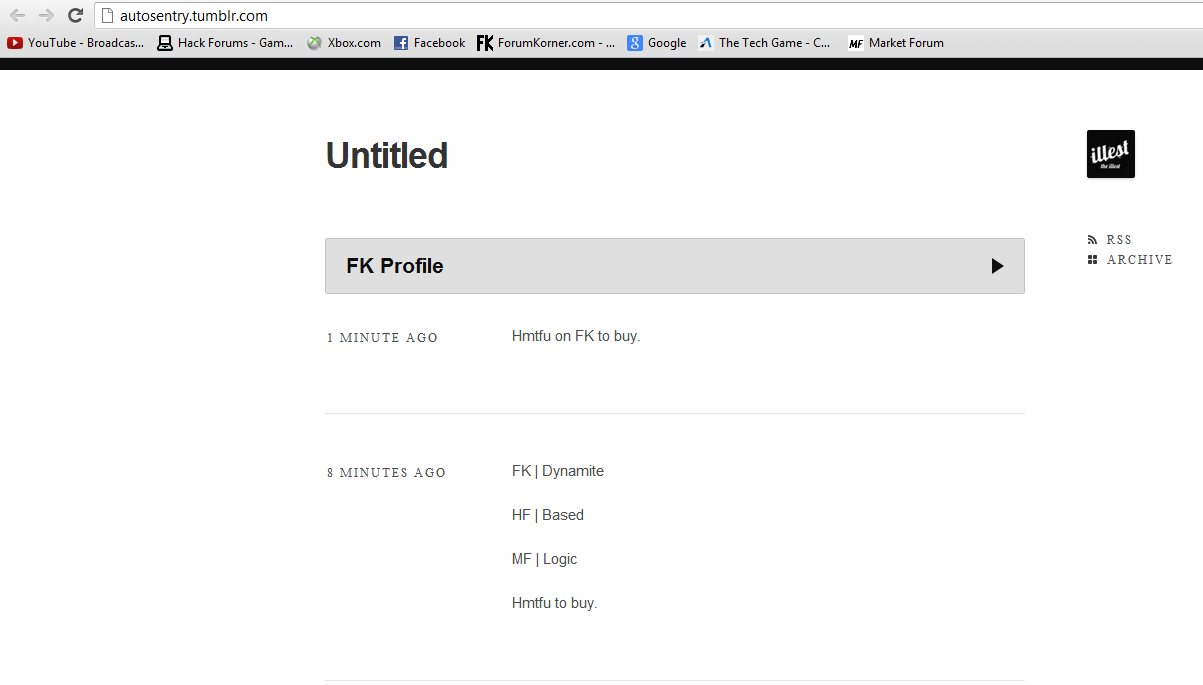Open the Facebook bookmark
The image size is (1203, 685).
tap(429, 43)
